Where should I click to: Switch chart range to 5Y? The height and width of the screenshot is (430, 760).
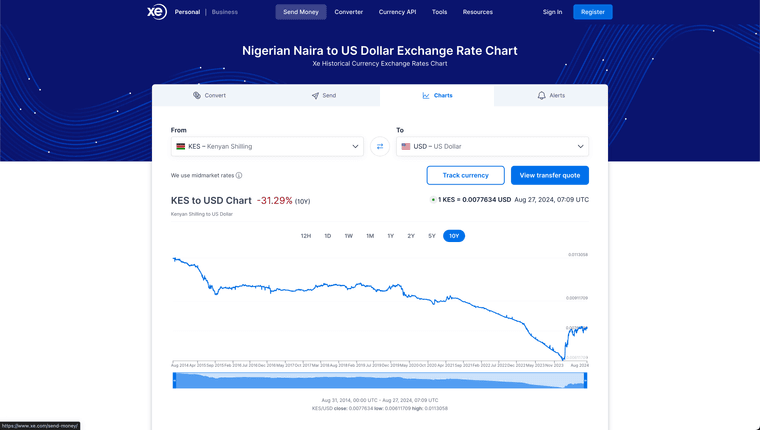[432, 236]
